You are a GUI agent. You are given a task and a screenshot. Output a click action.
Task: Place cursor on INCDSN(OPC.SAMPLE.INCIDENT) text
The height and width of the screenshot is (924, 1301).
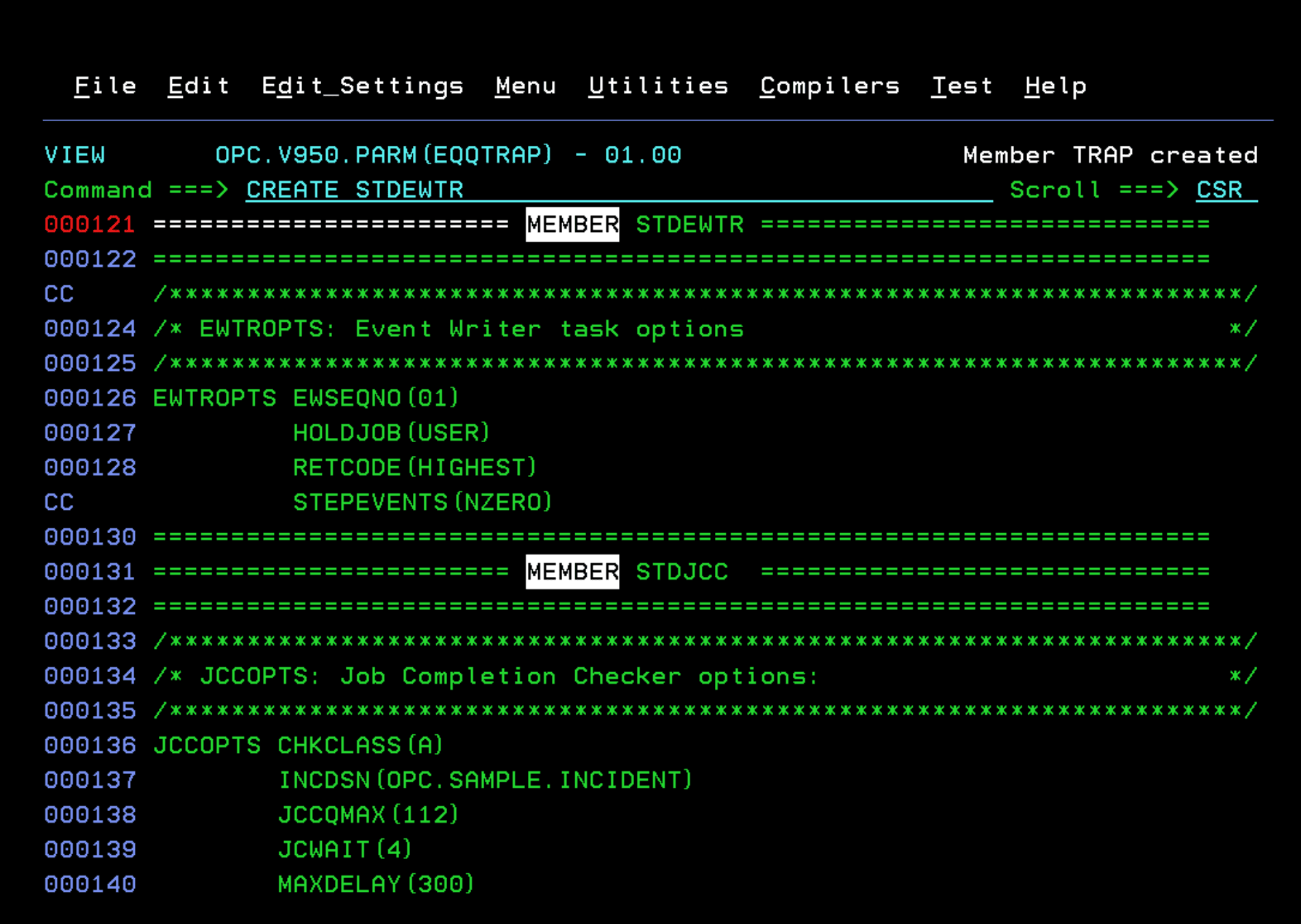pos(485,780)
